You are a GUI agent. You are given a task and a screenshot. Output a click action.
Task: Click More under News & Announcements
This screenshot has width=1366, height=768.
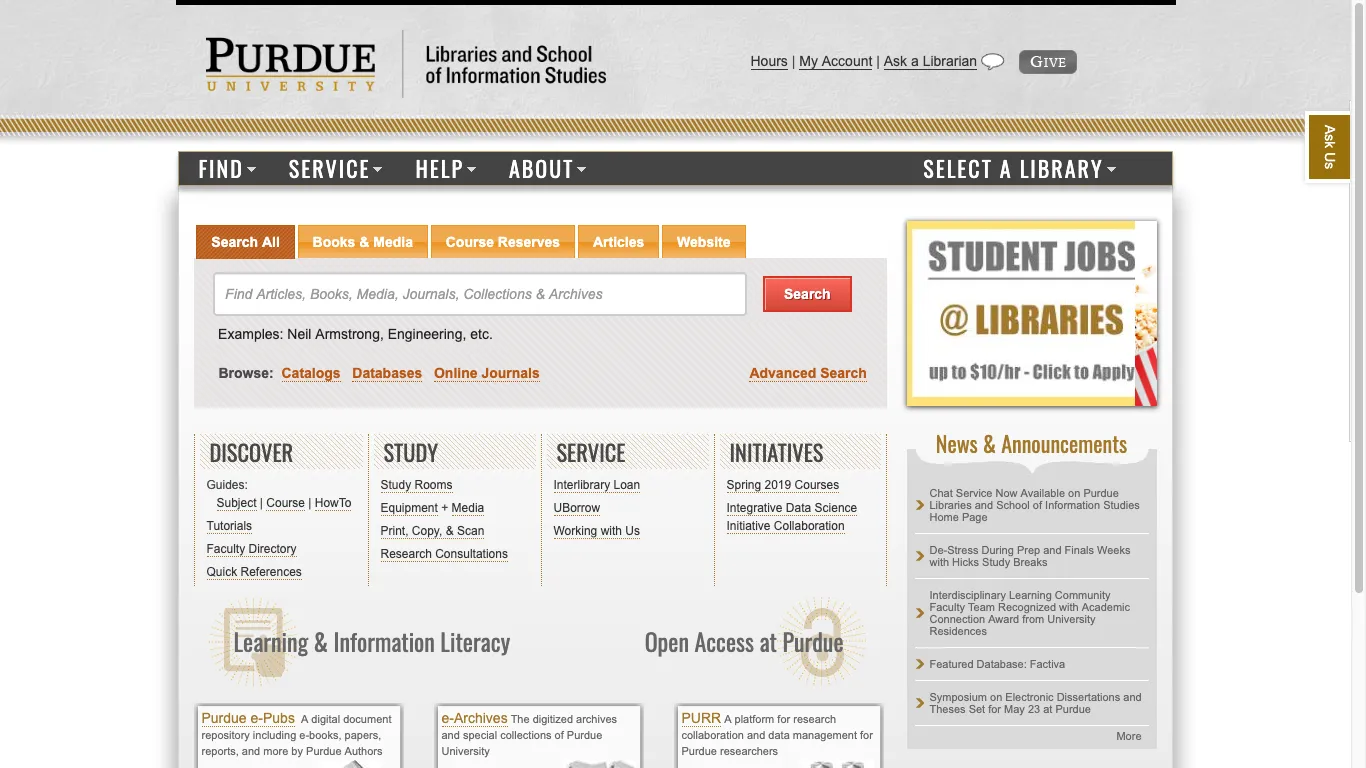coord(1128,736)
